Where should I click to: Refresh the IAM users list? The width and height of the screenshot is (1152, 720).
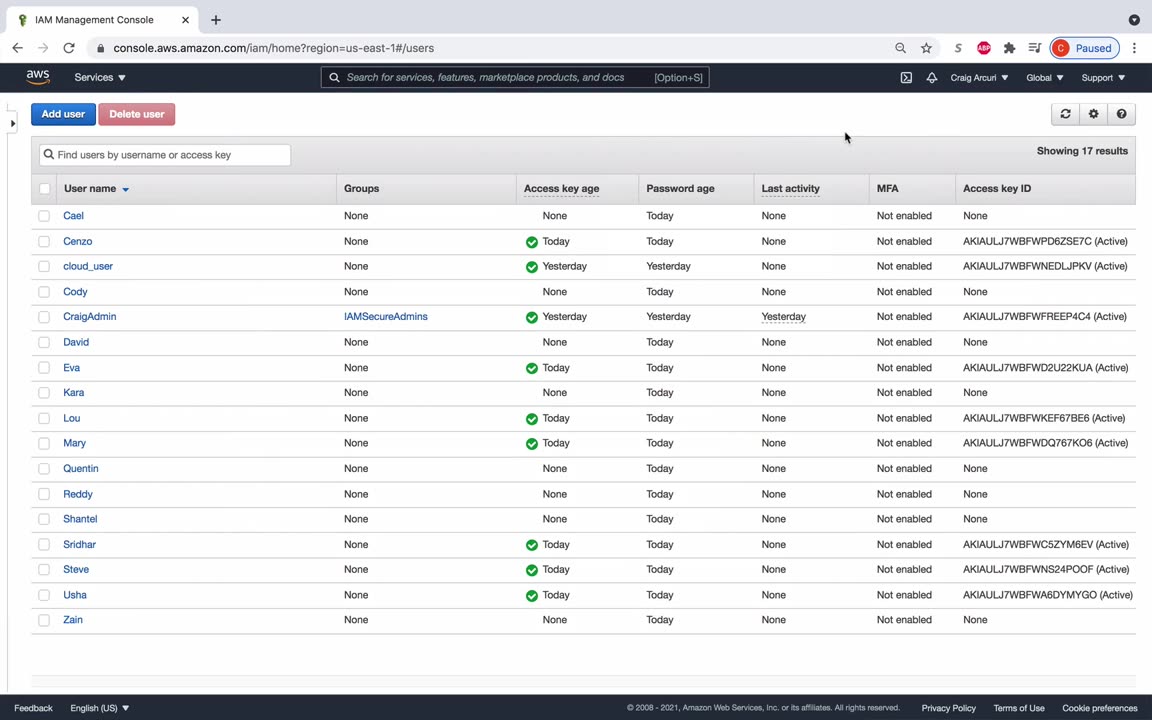[1065, 114]
